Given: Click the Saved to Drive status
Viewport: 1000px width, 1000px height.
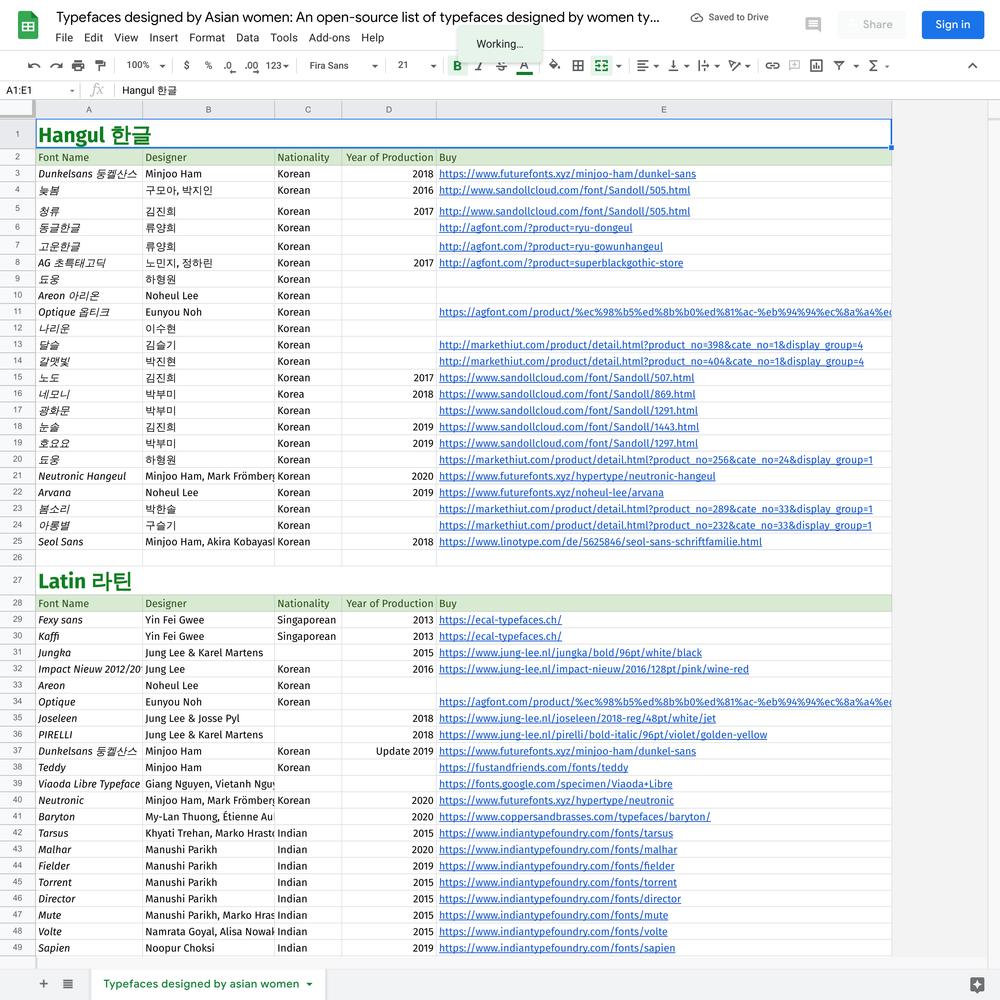Looking at the screenshot, I should coord(730,17).
